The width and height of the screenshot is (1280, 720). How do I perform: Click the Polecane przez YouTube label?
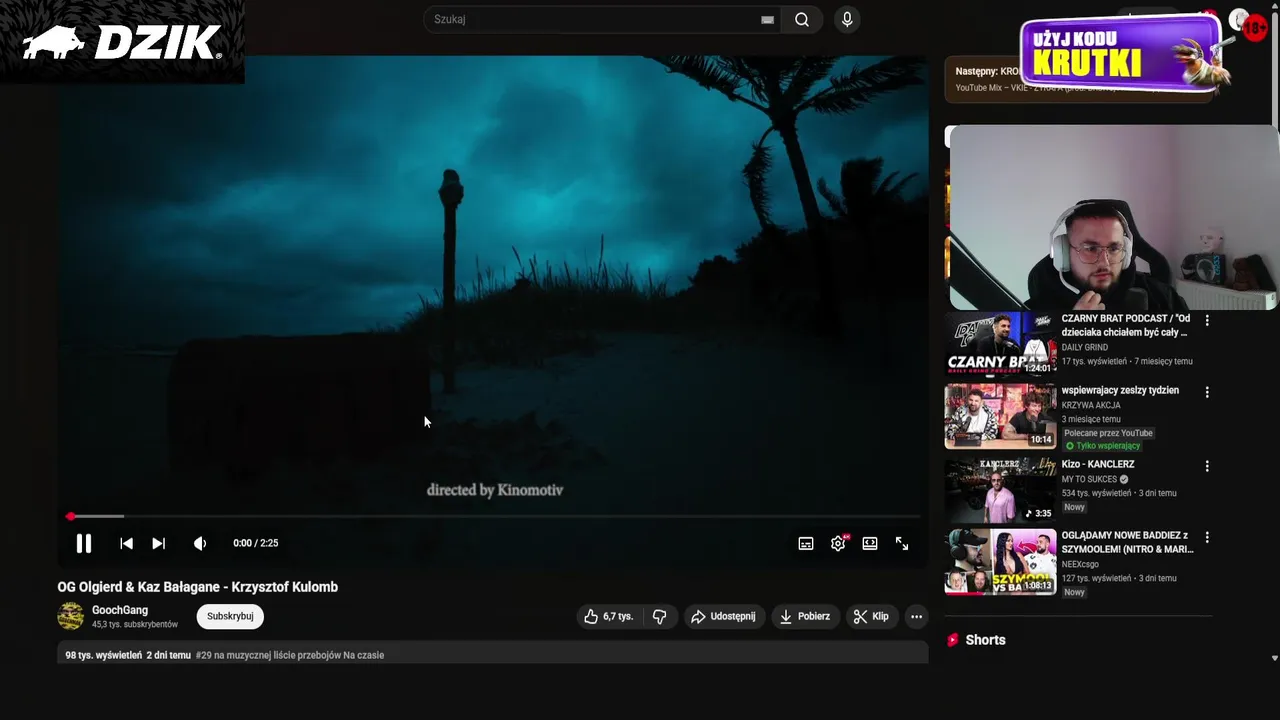click(1109, 433)
